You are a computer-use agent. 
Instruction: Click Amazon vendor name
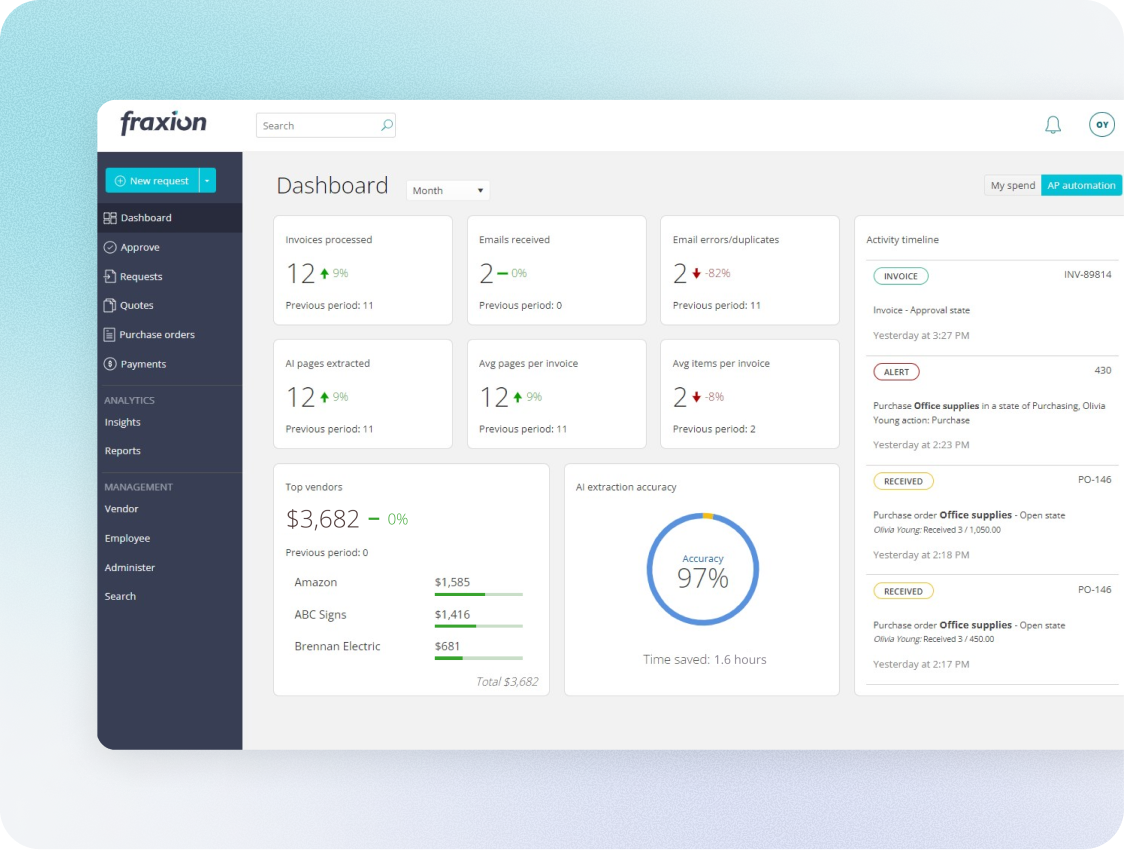click(315, 582)
